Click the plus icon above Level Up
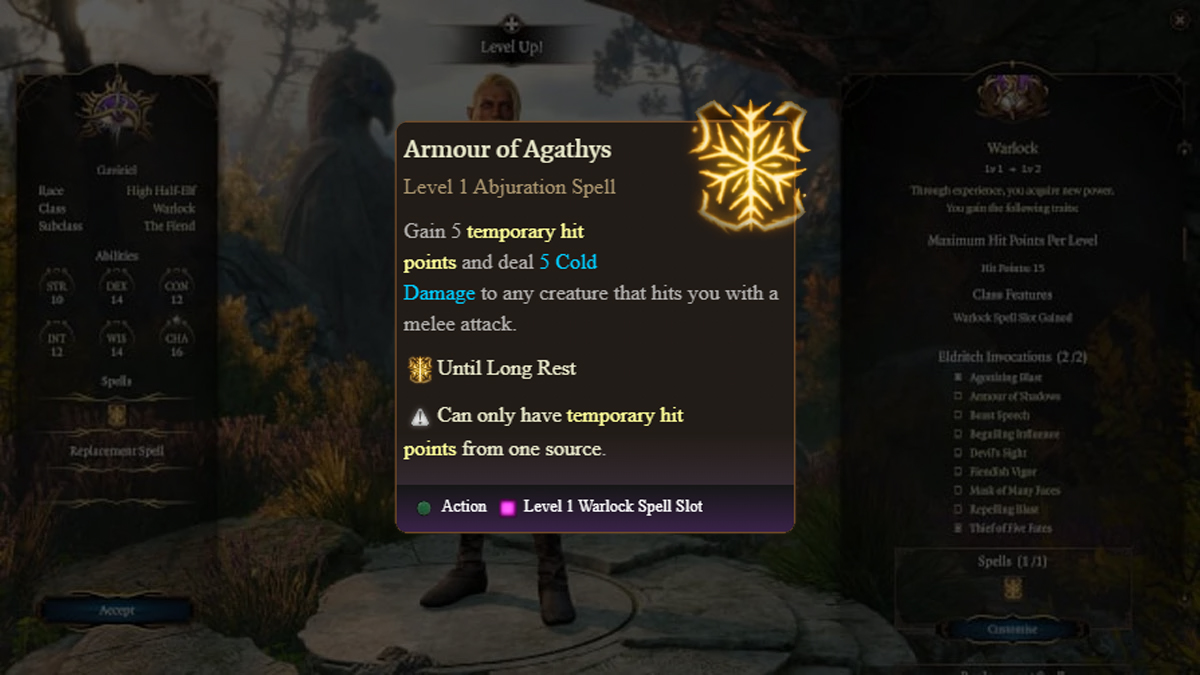The image size is (1200, 675). (511, 23)
